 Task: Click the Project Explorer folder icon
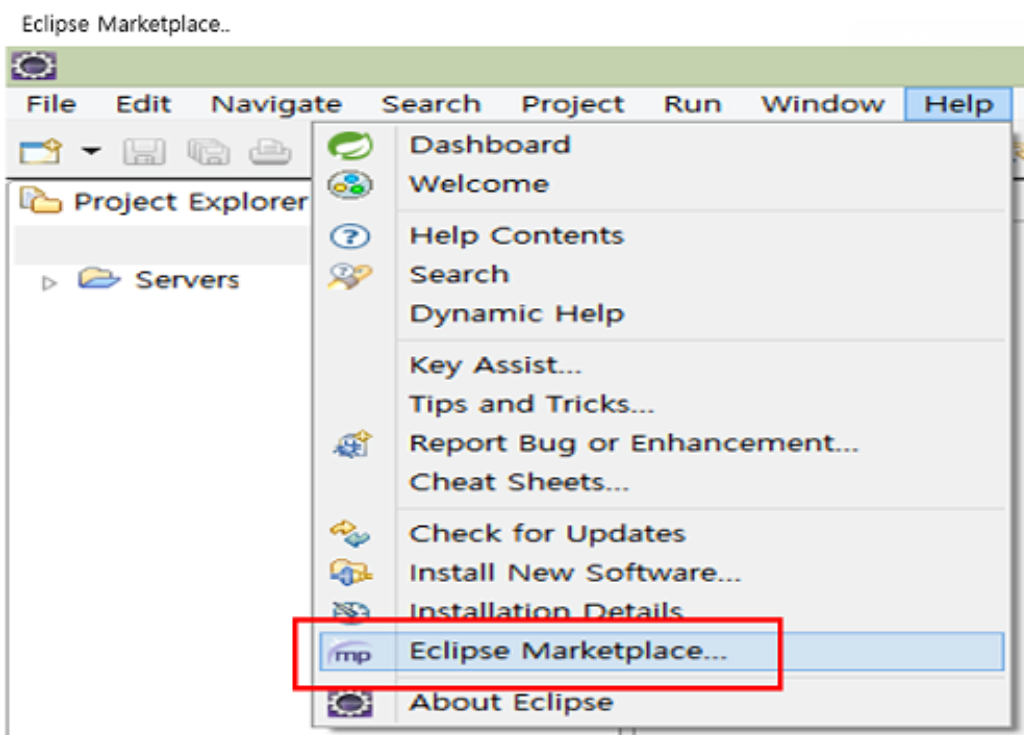point(40,201)
